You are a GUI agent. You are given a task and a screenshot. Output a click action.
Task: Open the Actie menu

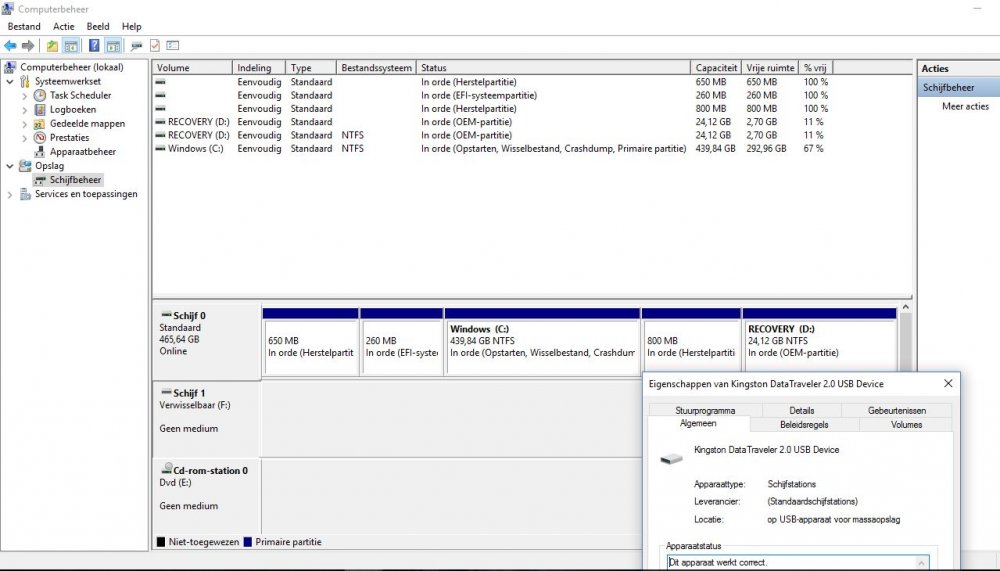[63, 26]
